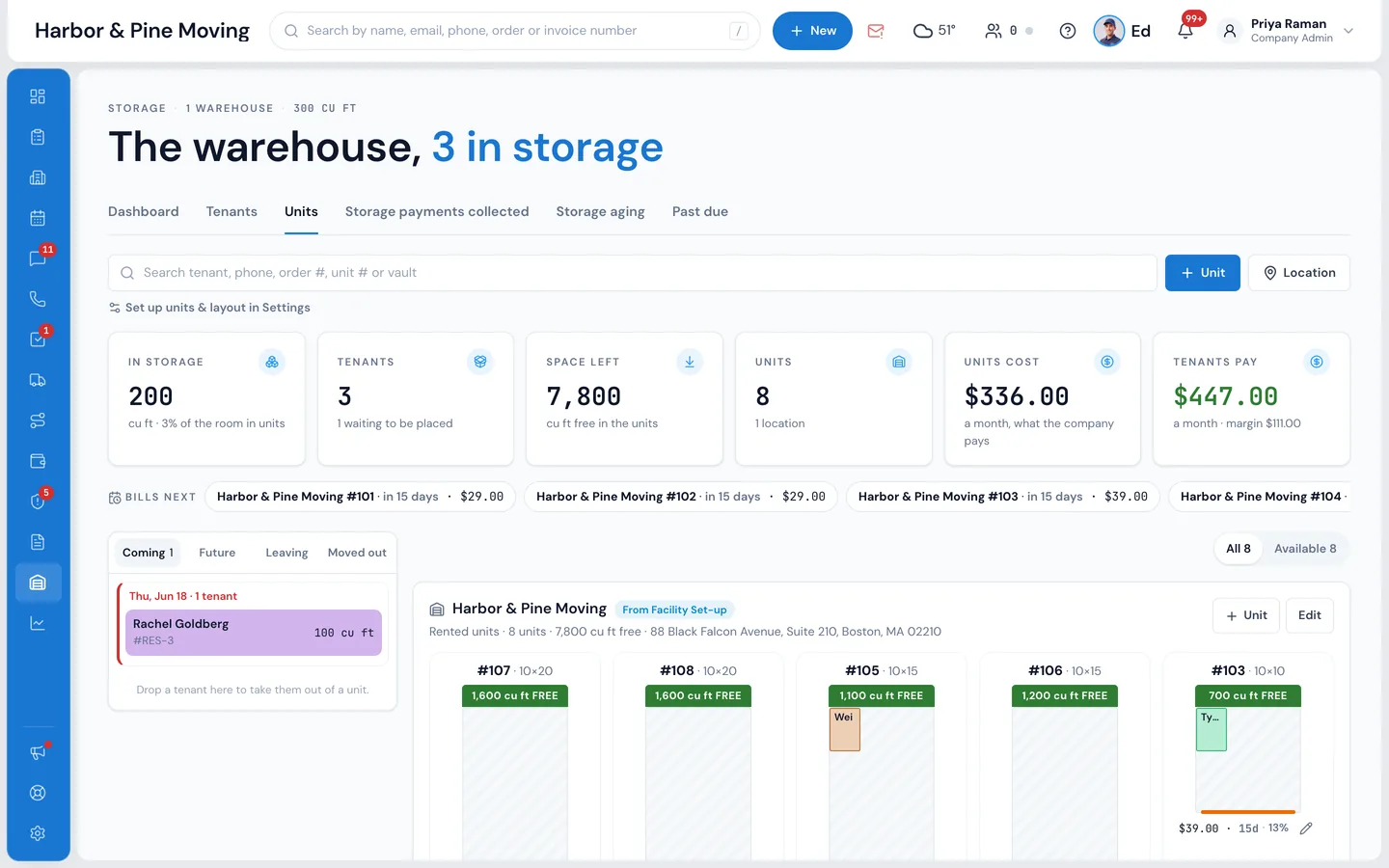Focus the search tenant, phone, order field

tap(633, 273)
